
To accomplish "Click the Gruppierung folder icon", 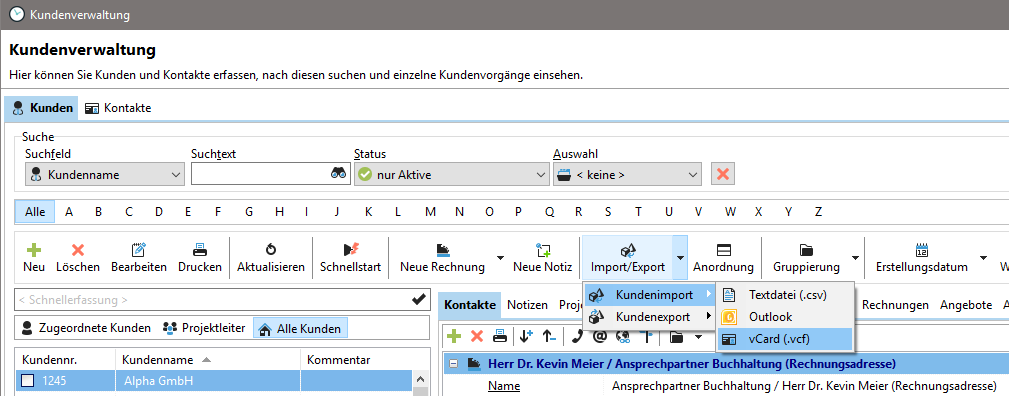I will (x=806, y=250).
